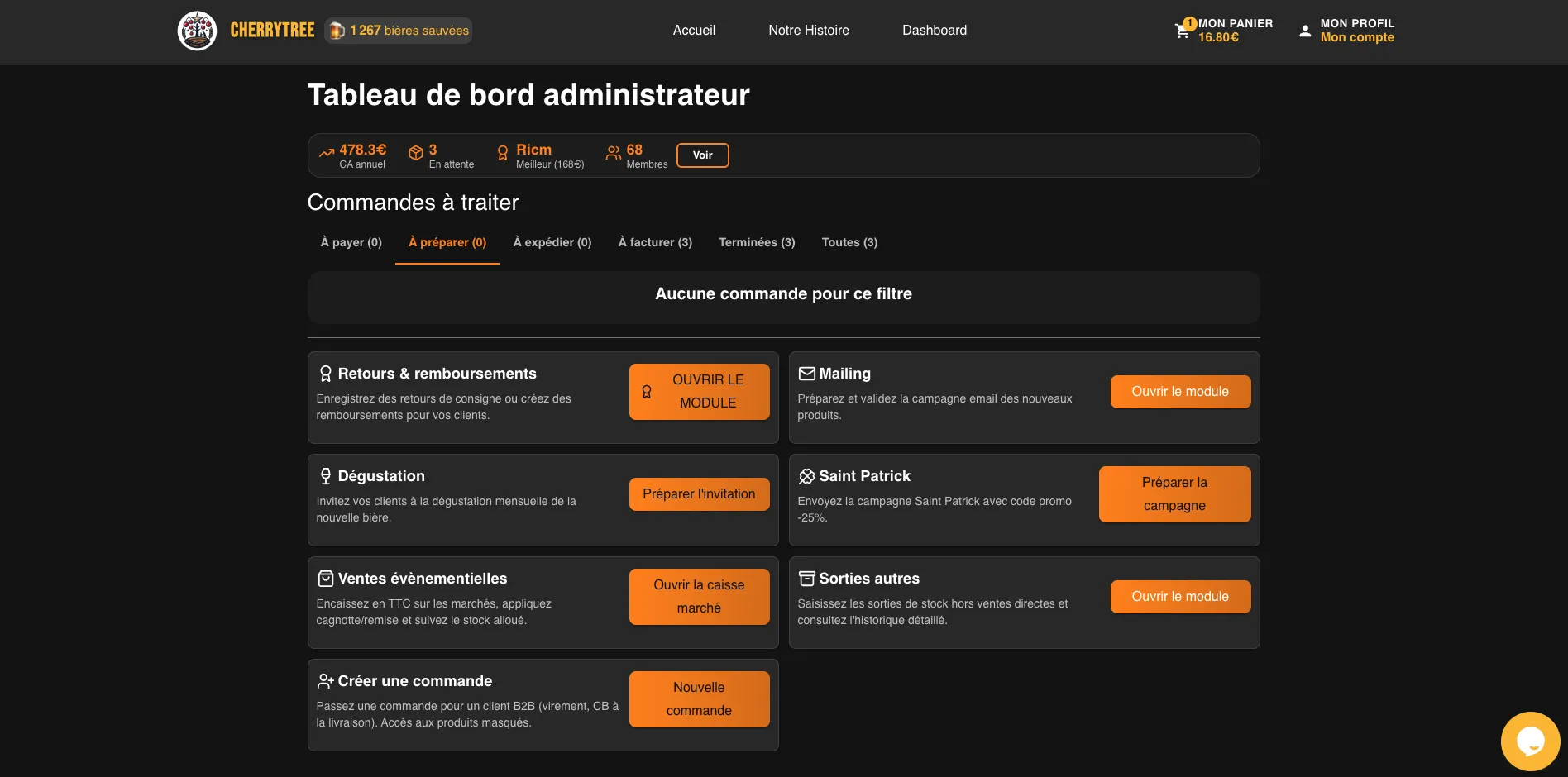
Task: Click the Mailing envelope icon
Action: (x=806, y=374)
